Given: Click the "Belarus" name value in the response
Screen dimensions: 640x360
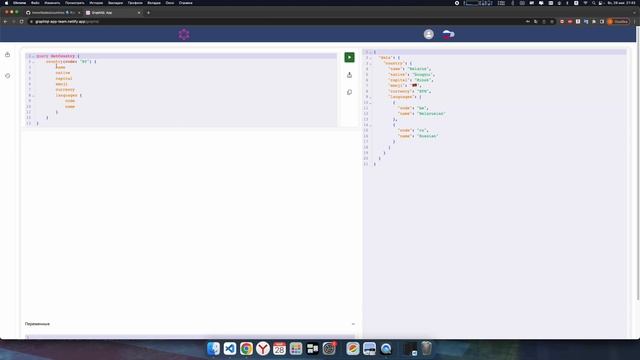Looking at the screenshot, I should (x=418, y=69).
